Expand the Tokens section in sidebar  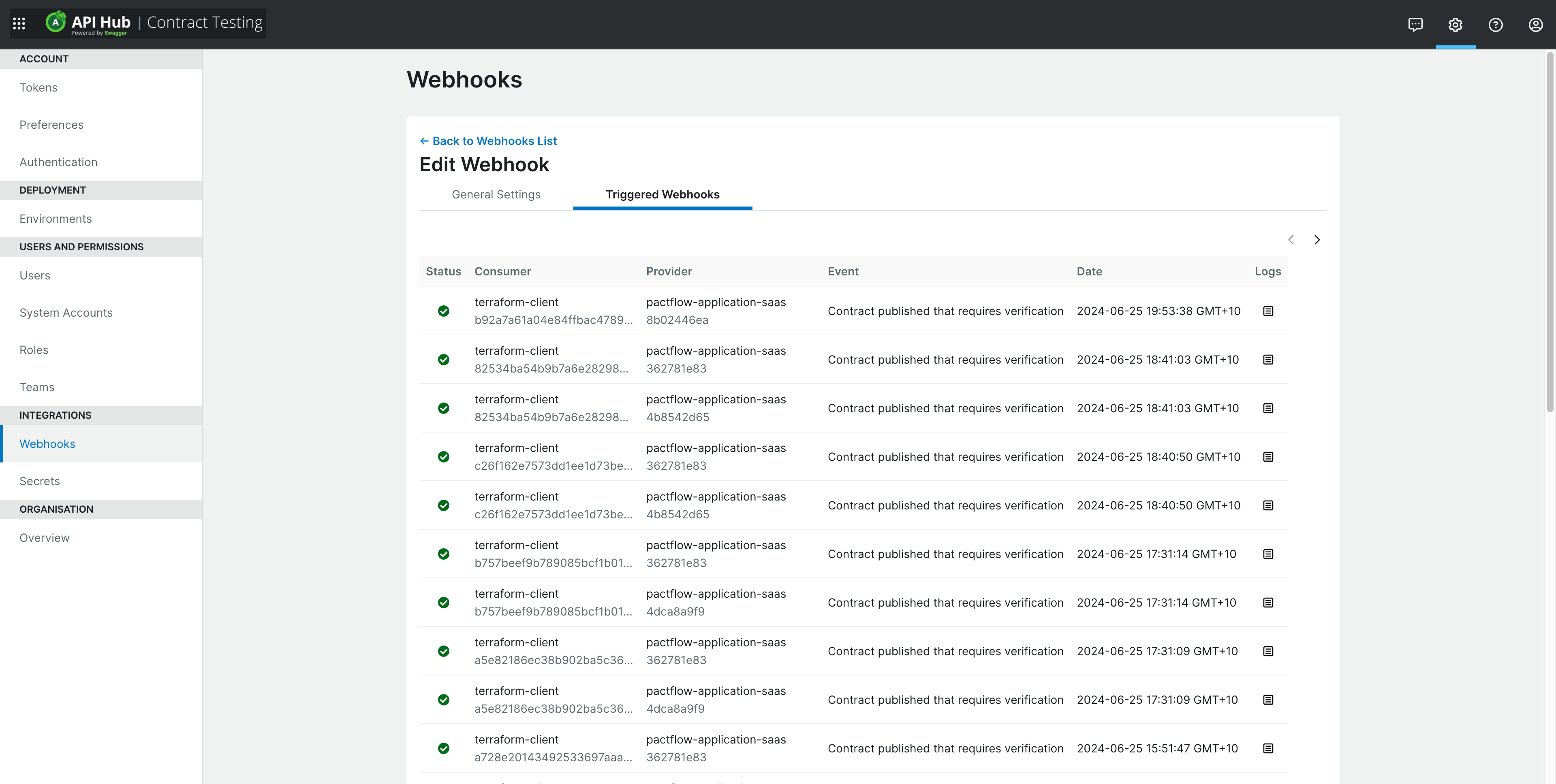(x=38, y=88)
